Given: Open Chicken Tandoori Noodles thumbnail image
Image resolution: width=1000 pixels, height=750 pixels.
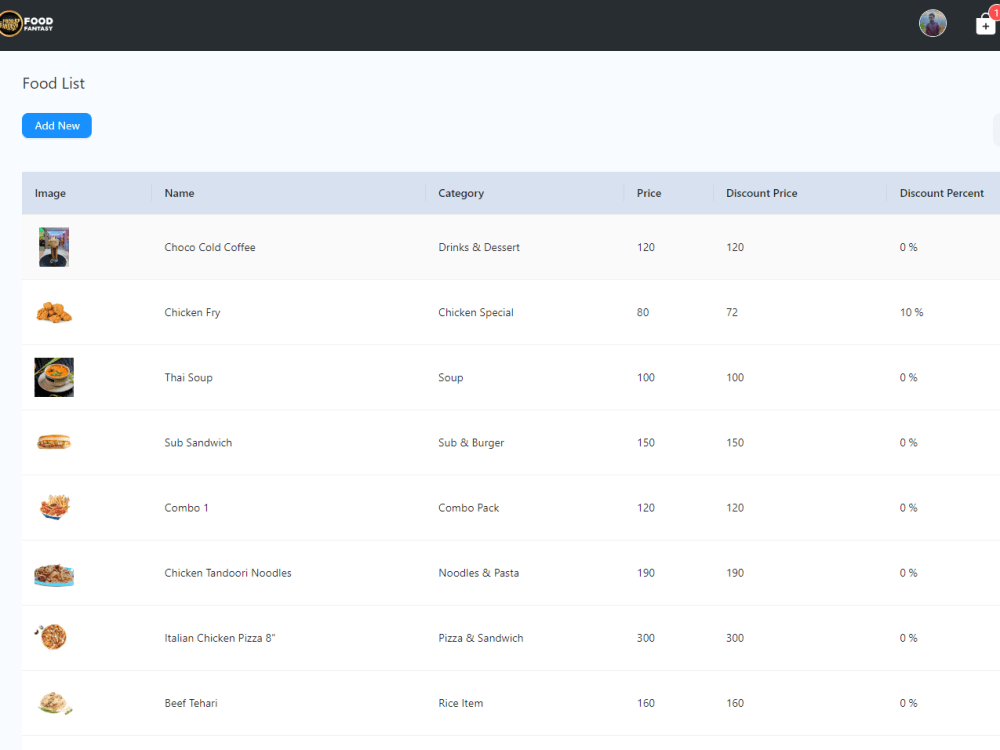Looking at the screenshot, I should (54, 575).
